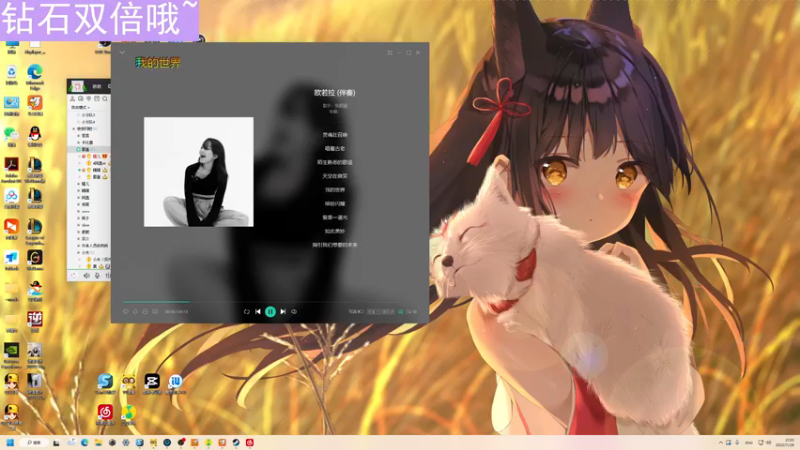Download the current song

[x=135, y=311]
